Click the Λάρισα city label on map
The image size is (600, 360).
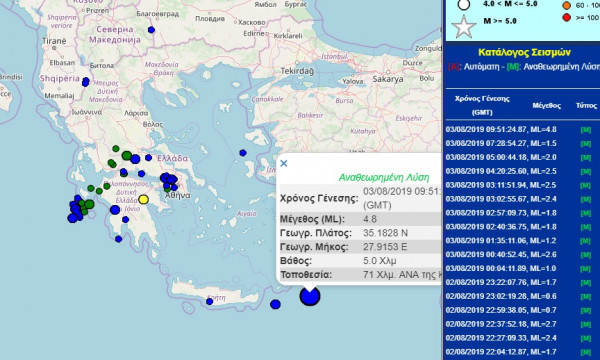[136, 113]
